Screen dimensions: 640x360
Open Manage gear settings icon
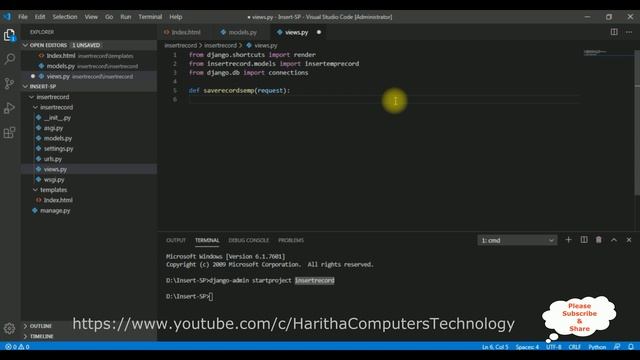9,328
